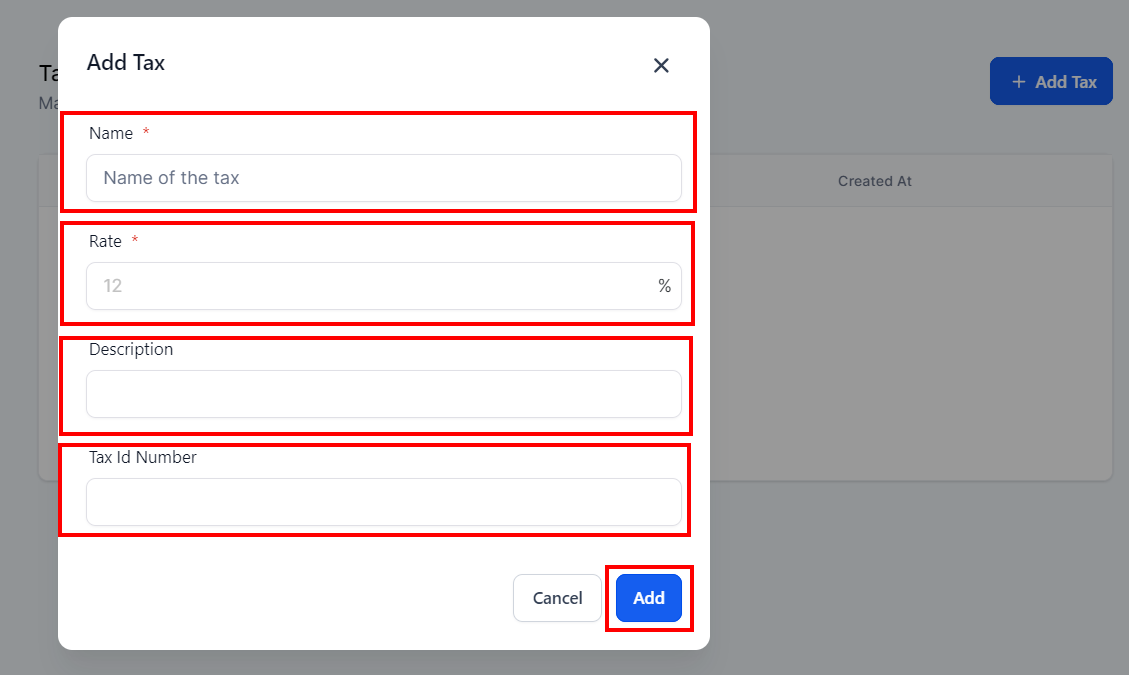Click the Name of the tax field
This screenshot has width=1129, height=675.
[384, 178]
